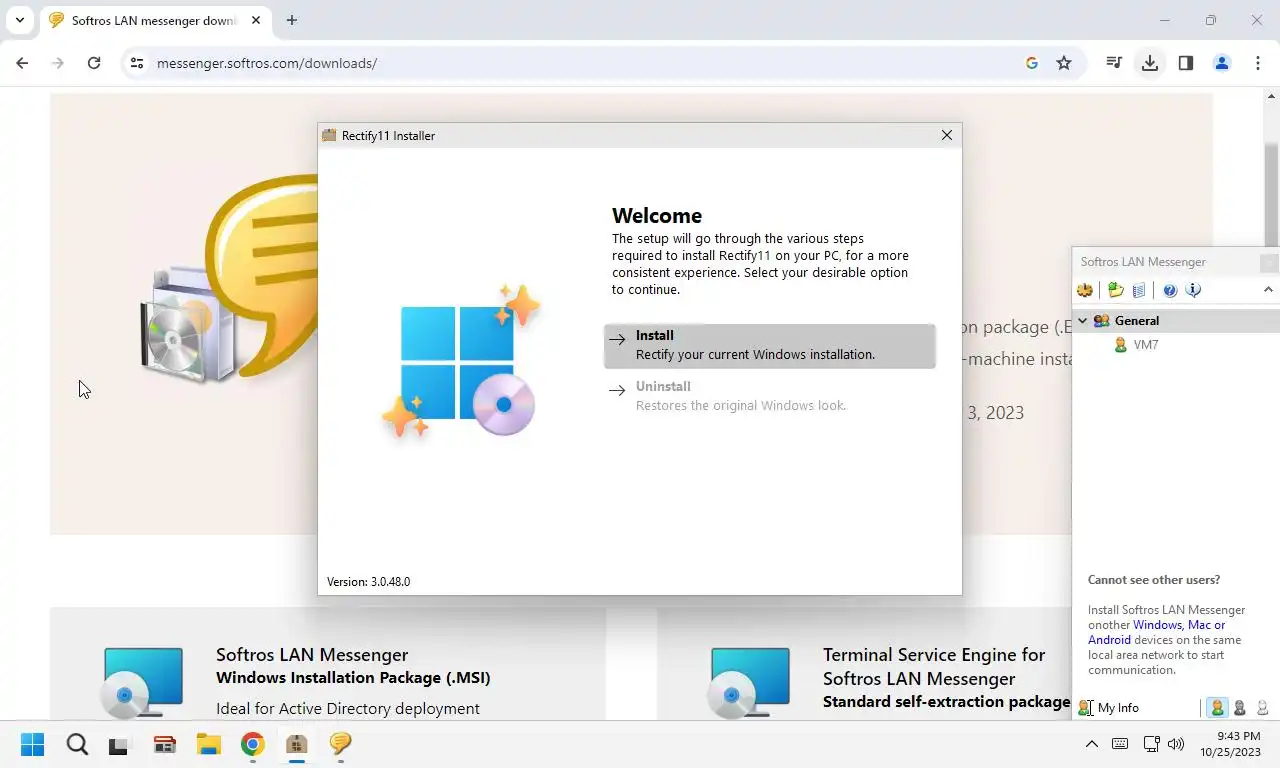
Task: Click info speech bubble about icon
Action: (1193, 290)
